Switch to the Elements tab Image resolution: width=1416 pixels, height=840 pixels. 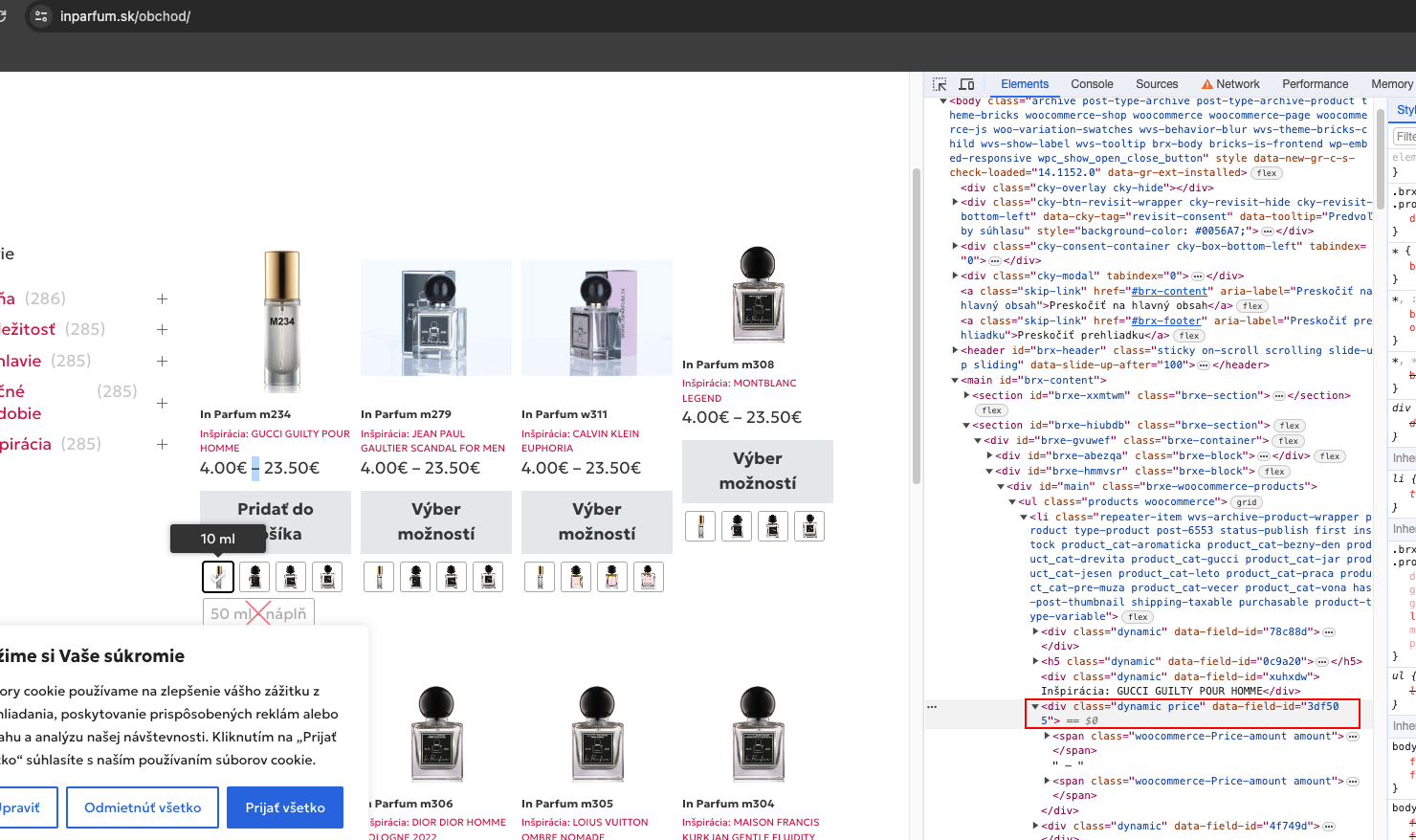(1025, 84)
